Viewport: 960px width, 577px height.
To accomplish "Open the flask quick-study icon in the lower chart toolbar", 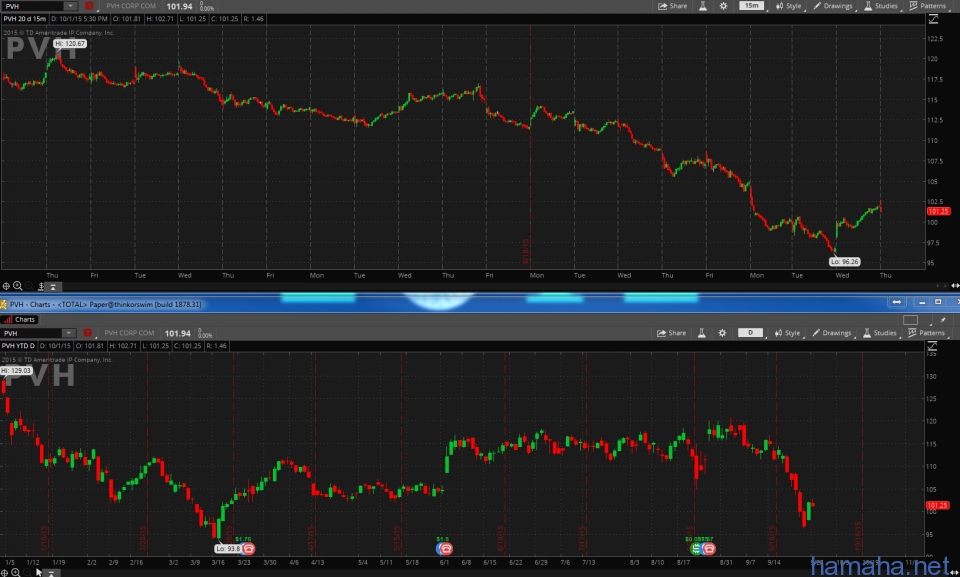I will coord(702,333).
